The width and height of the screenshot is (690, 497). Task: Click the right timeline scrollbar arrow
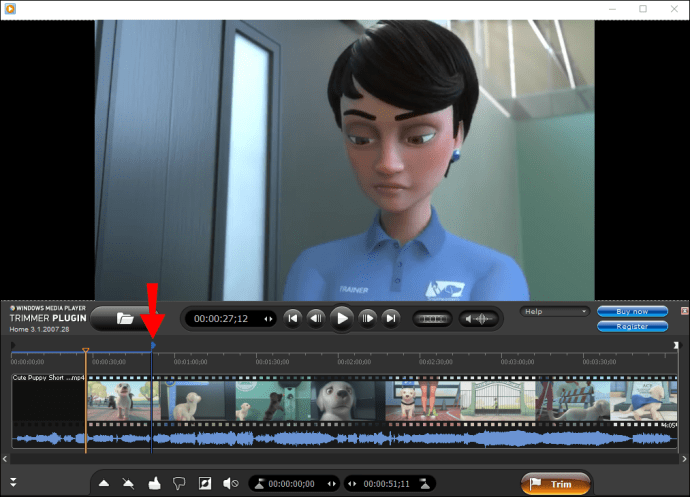click(684, 459)
